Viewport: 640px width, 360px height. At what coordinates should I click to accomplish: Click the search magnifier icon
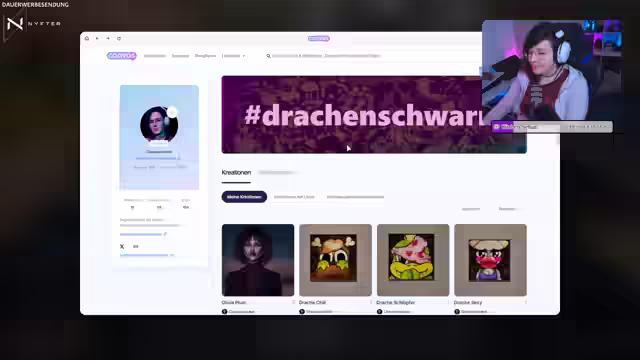tap(268, 56)
